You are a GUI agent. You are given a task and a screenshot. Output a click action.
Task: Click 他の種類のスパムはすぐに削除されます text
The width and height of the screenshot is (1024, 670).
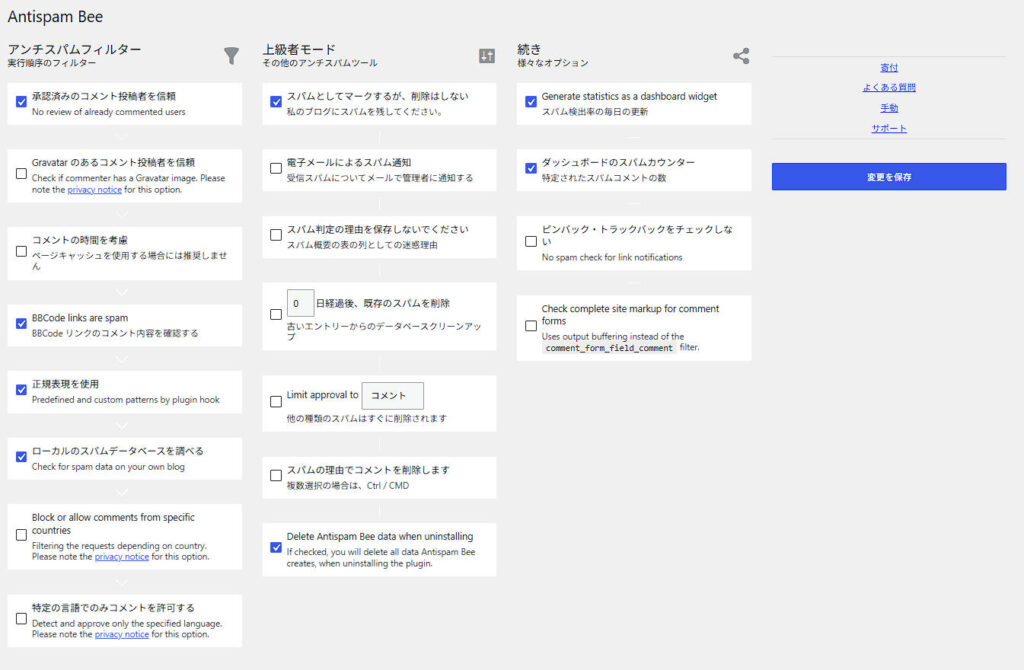tap(366, 419)
